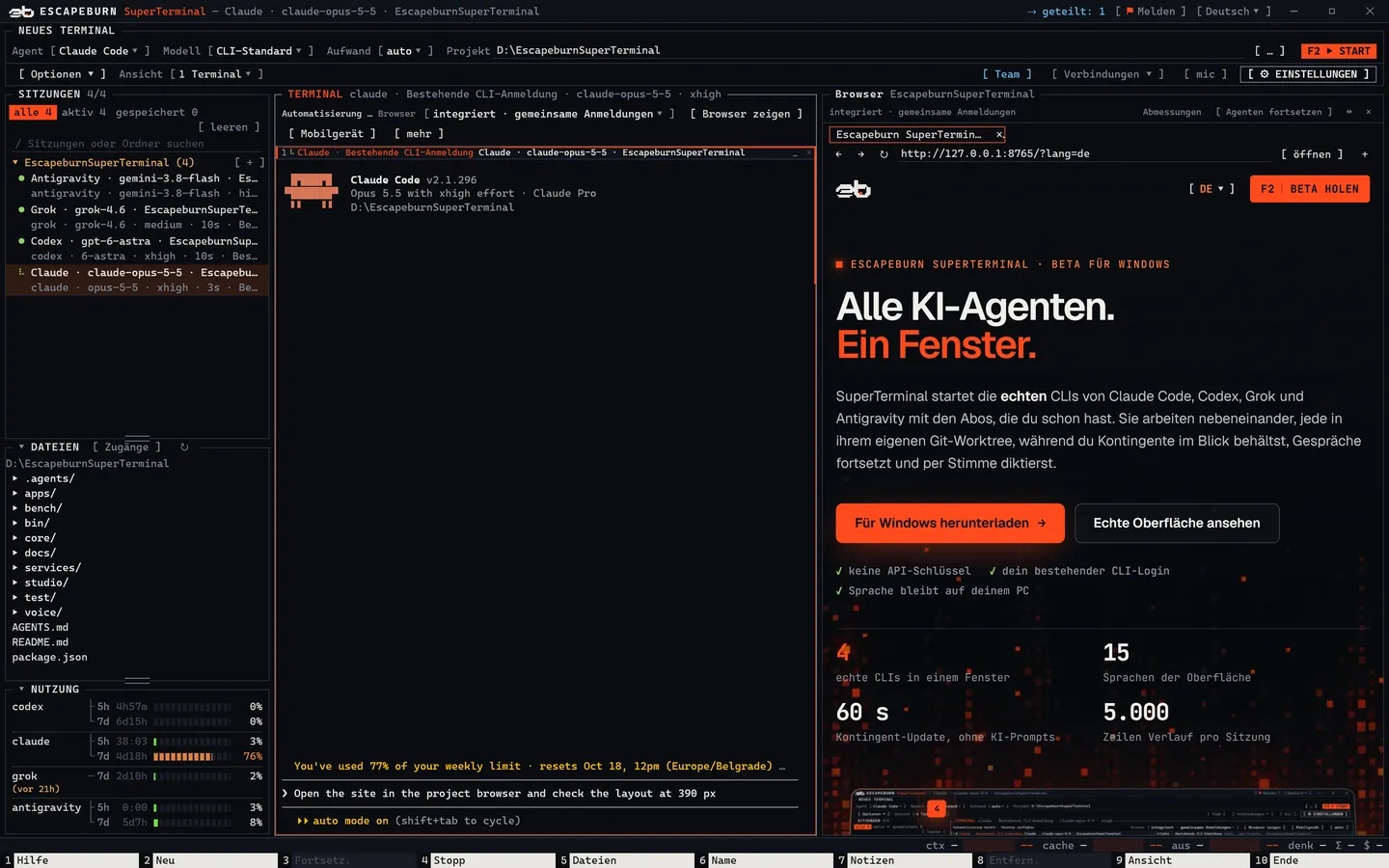Open the Deutsch language dropdown
This screenshot has height=868, width=1389.
1234,12
